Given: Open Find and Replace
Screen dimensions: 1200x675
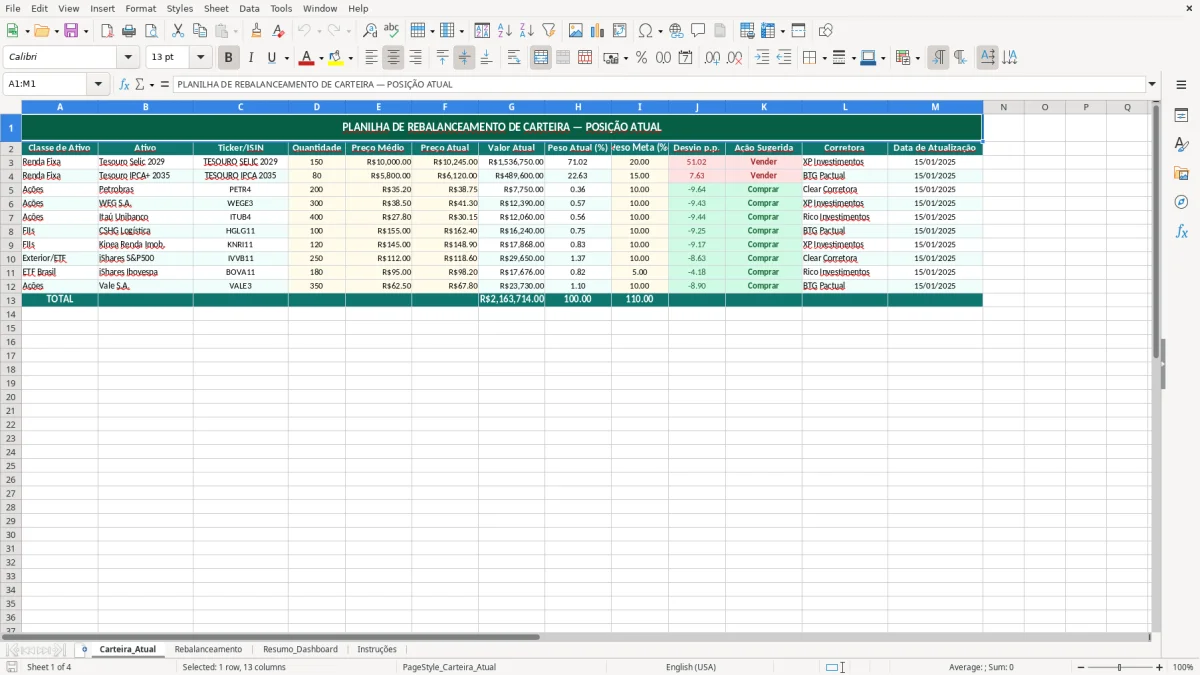Looking at the screenshot, I should [x=370, y=31].
